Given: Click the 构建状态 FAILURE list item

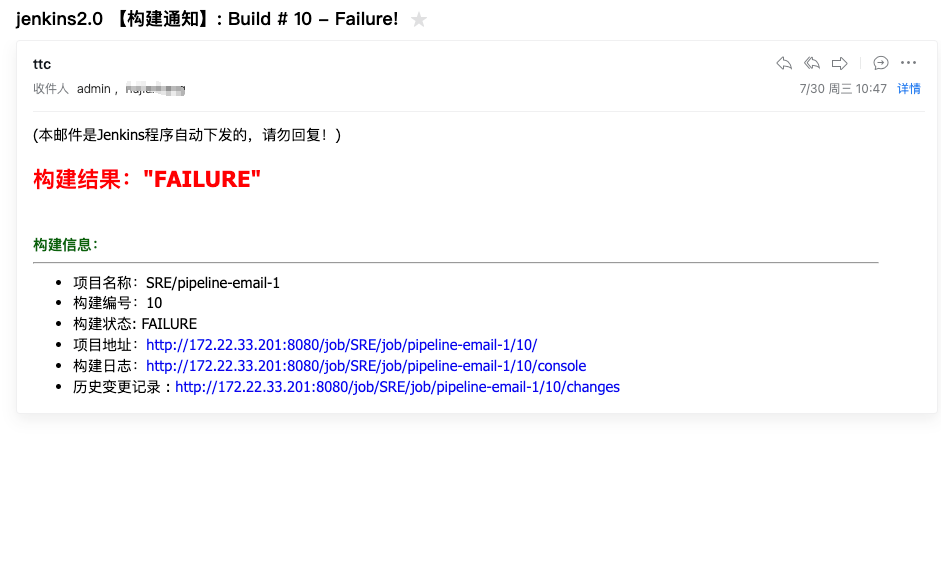Looking at the screenshot, I should (135, 324).
